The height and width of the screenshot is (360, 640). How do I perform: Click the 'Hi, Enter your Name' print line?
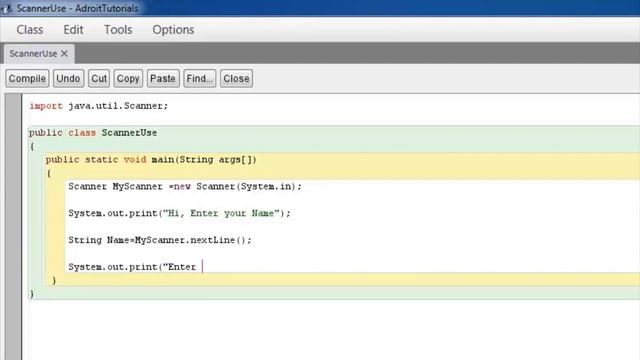pos(180,213)
